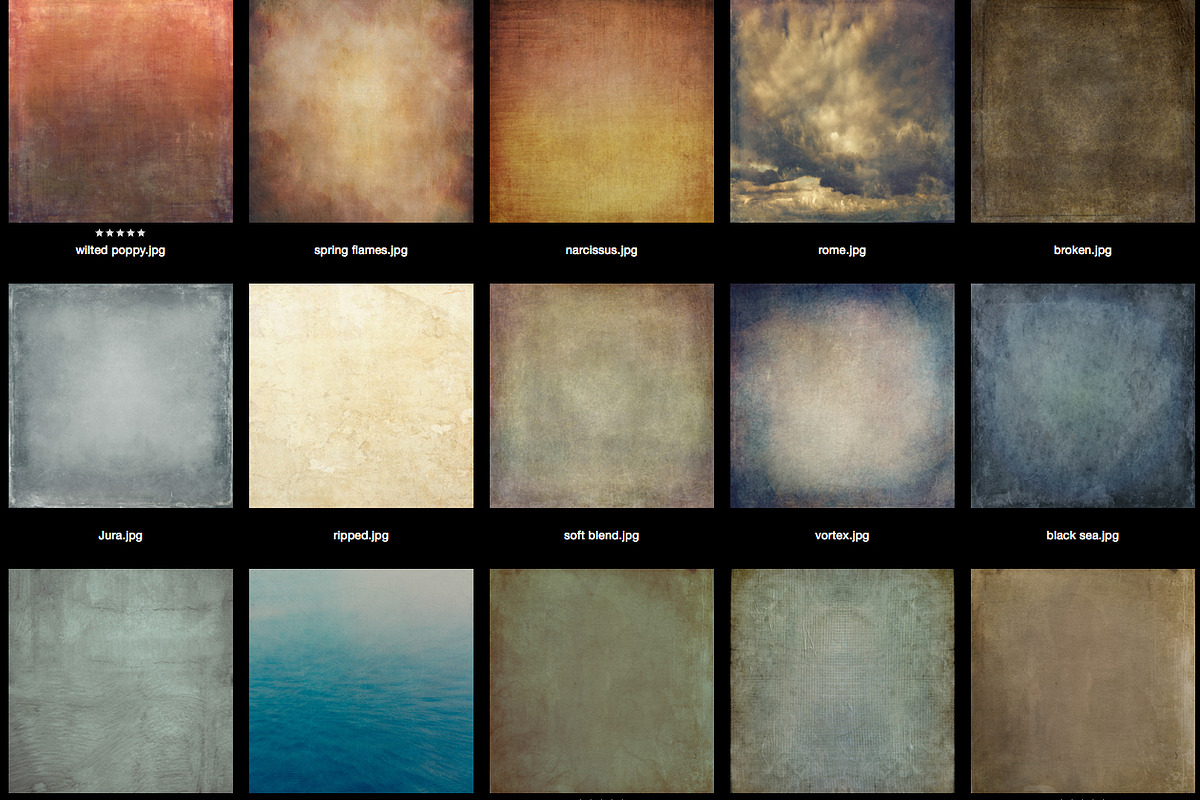Click the 'spring flames.jpg' file name label
Image resolution: width=1200 pixels, height=800 pixels.
tap(361, 251)
